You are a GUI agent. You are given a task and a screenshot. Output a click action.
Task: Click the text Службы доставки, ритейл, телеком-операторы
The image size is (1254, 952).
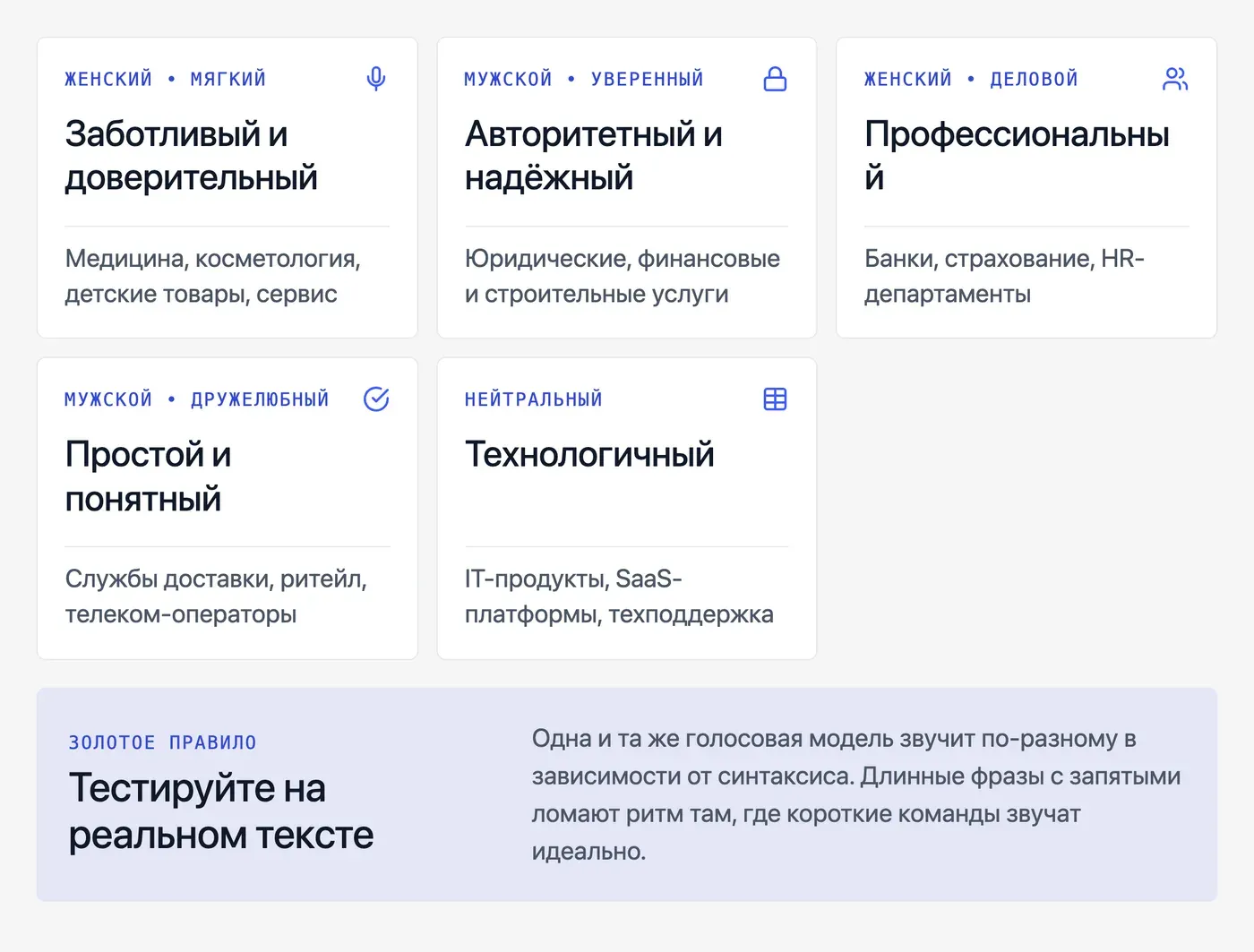[x=216, y=597]
